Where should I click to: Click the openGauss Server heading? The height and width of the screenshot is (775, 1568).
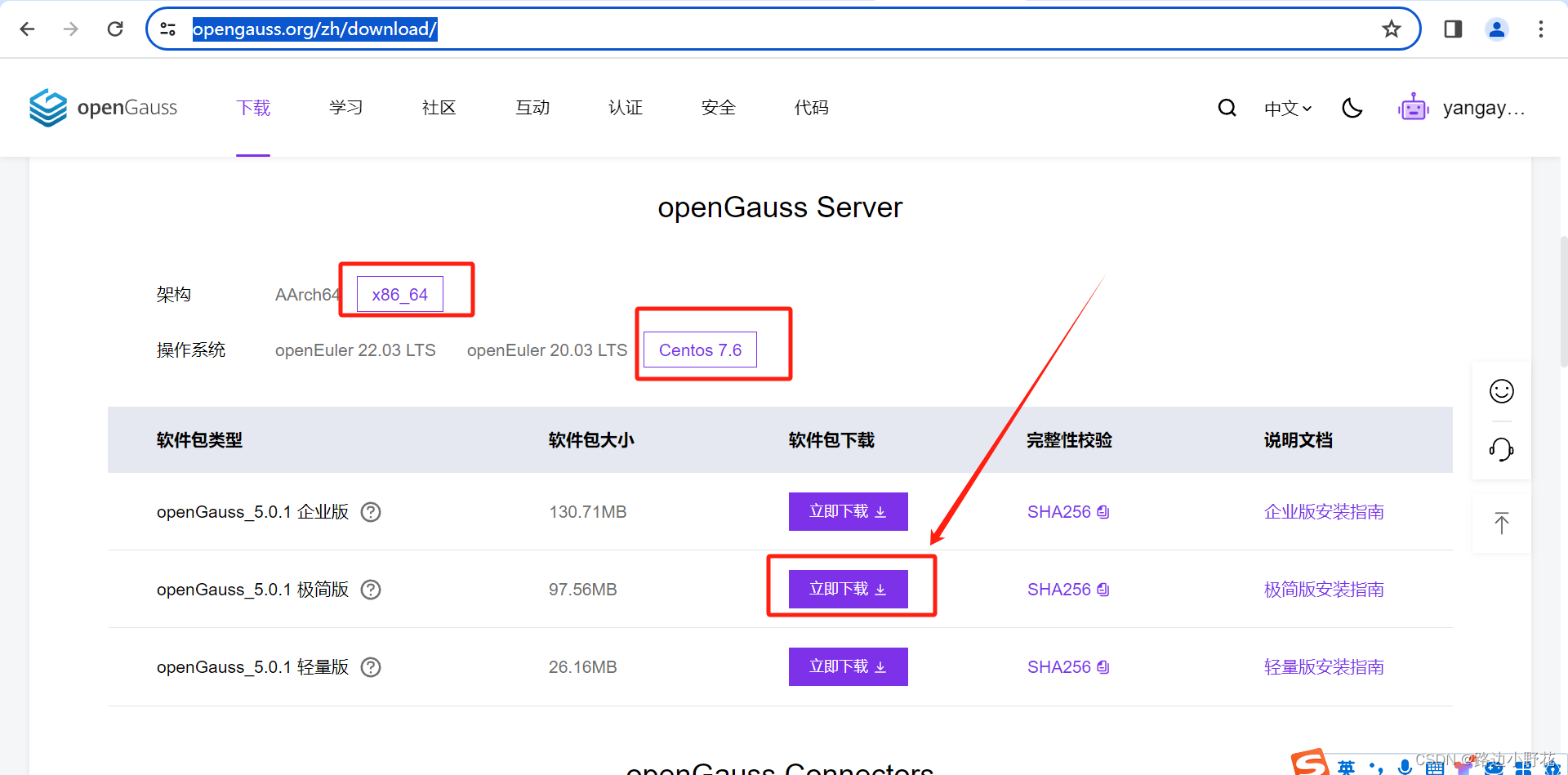point(780,207)
